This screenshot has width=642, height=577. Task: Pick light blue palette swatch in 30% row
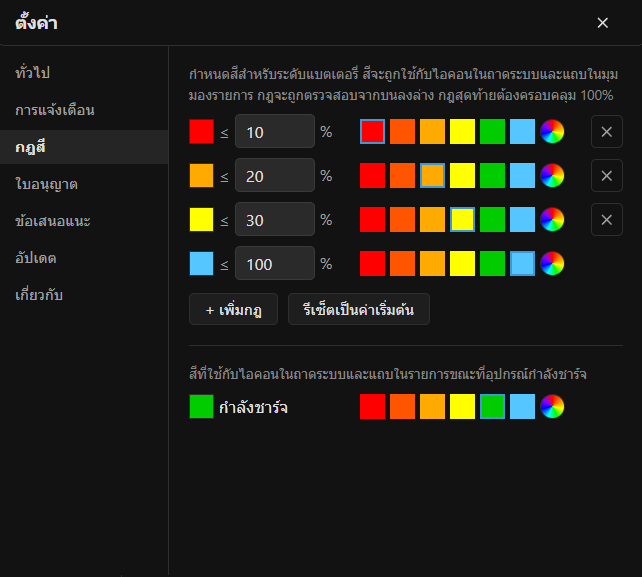[x=522, y=219]
